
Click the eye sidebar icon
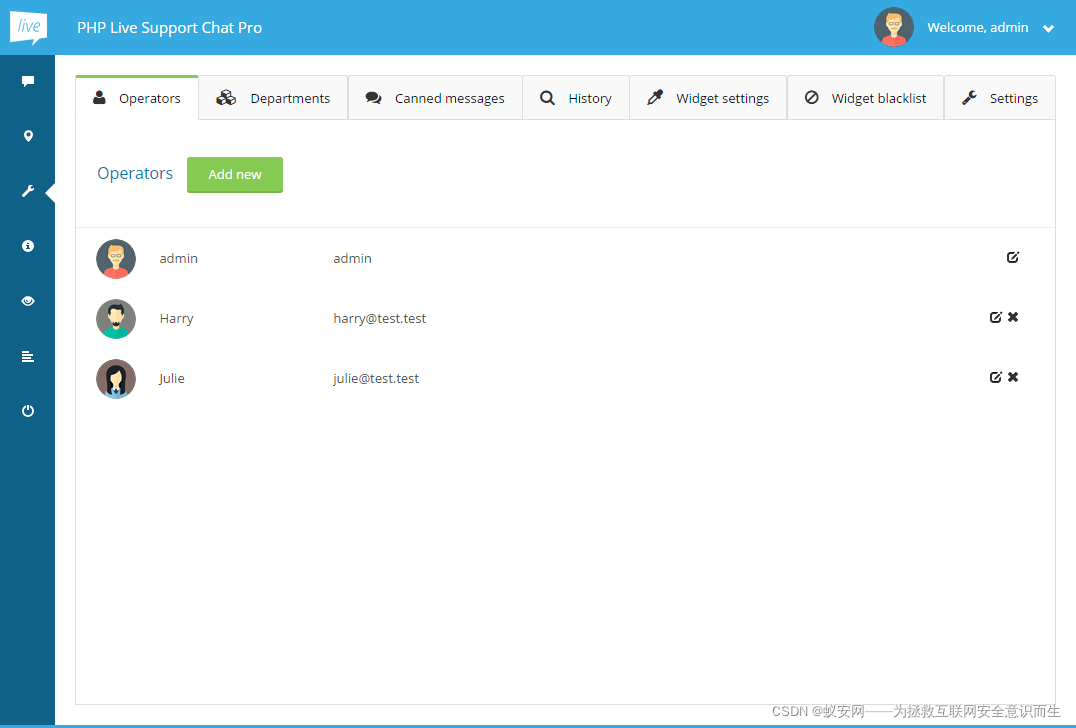[28, 301]
